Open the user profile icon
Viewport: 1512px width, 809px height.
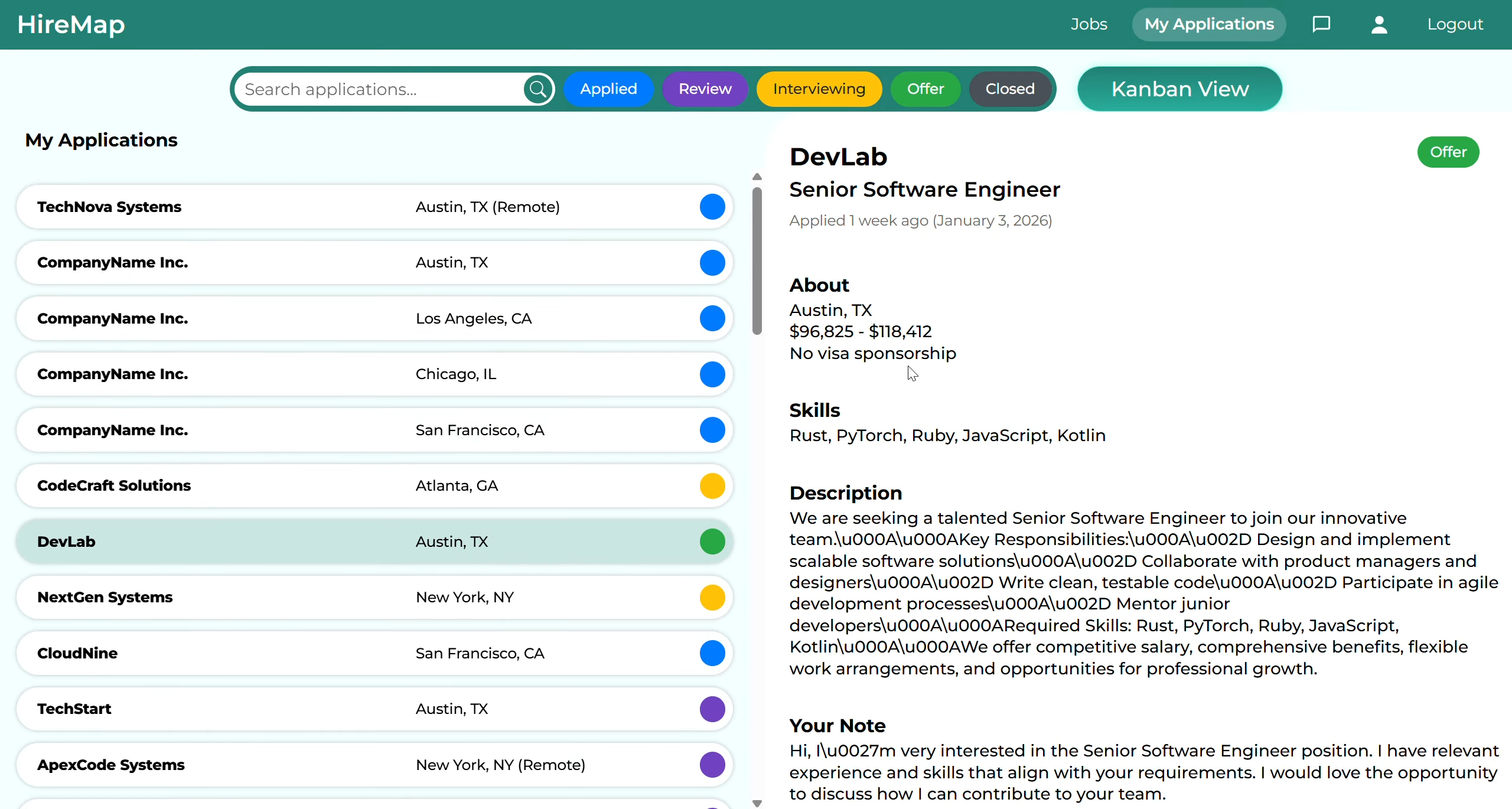1379,24
